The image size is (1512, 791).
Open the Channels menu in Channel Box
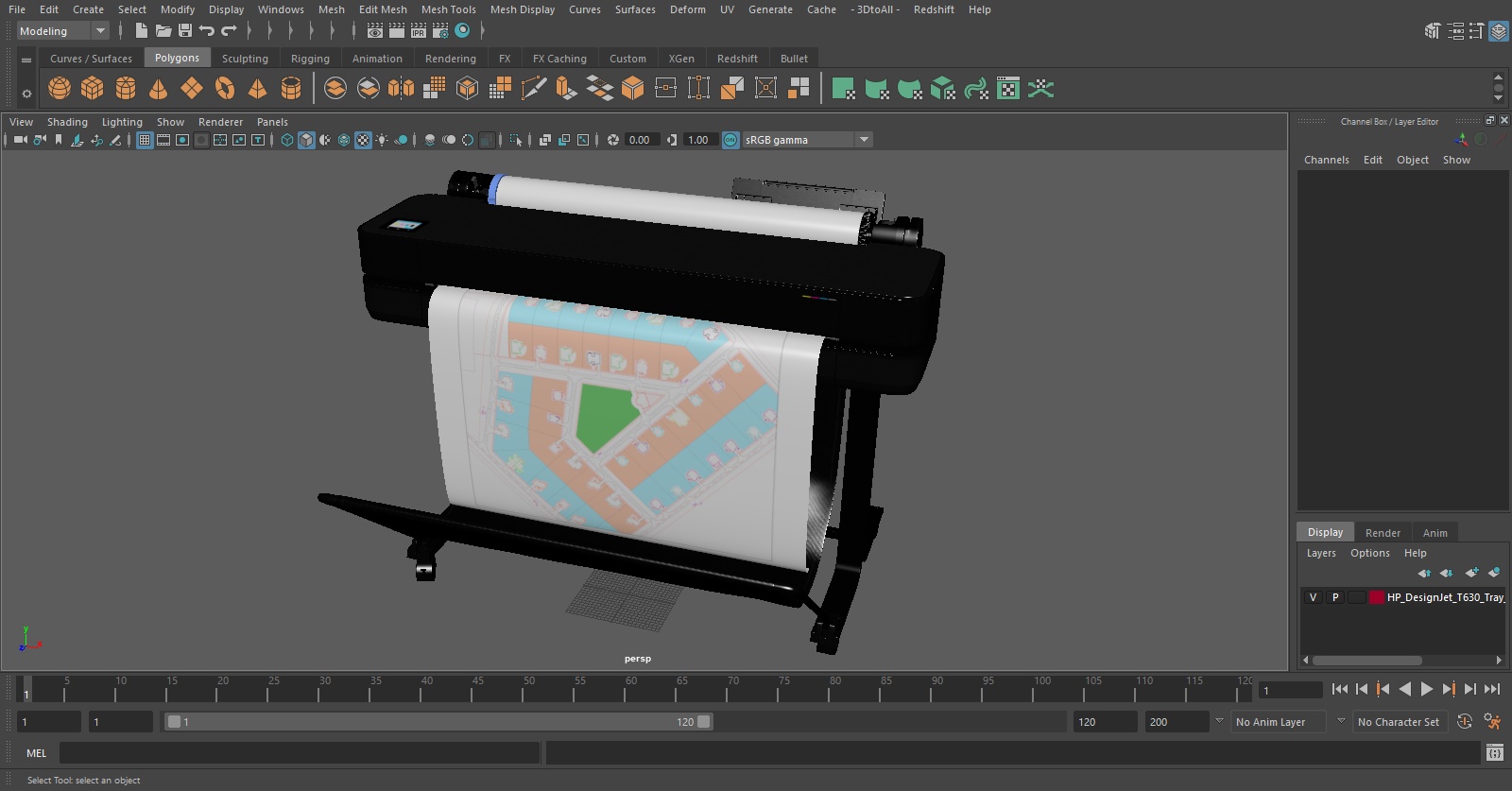click(x=1327, y=160)
